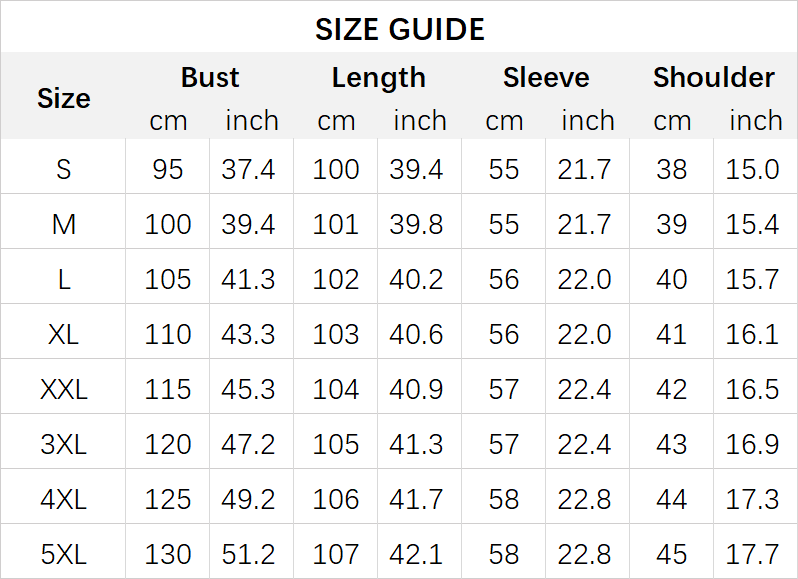Click the Size column header
Screen dimensions: 798x579
click(x=63, y=98)
